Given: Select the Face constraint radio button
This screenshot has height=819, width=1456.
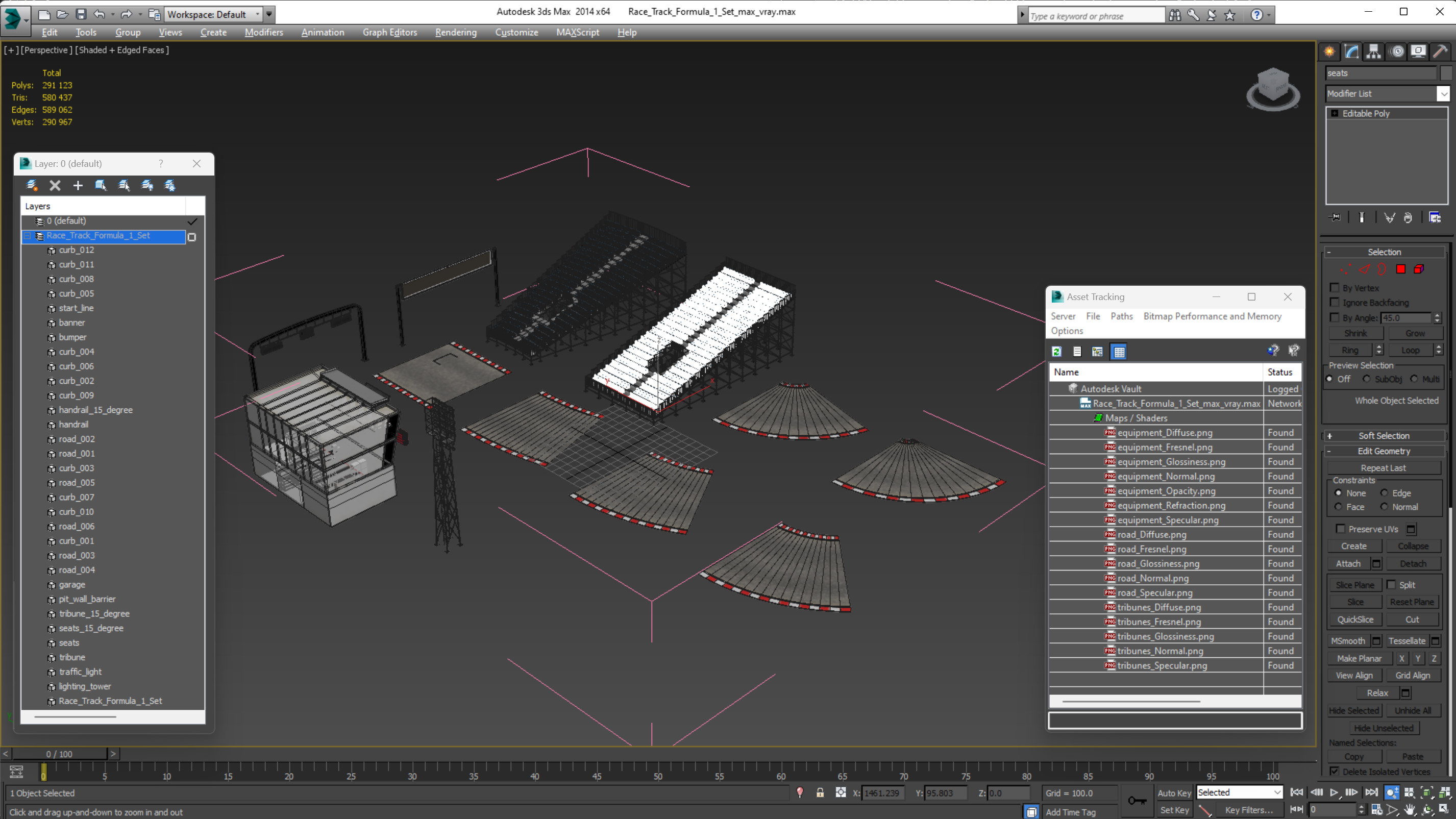Looking at the screenshot, I should click(1339, 507).
